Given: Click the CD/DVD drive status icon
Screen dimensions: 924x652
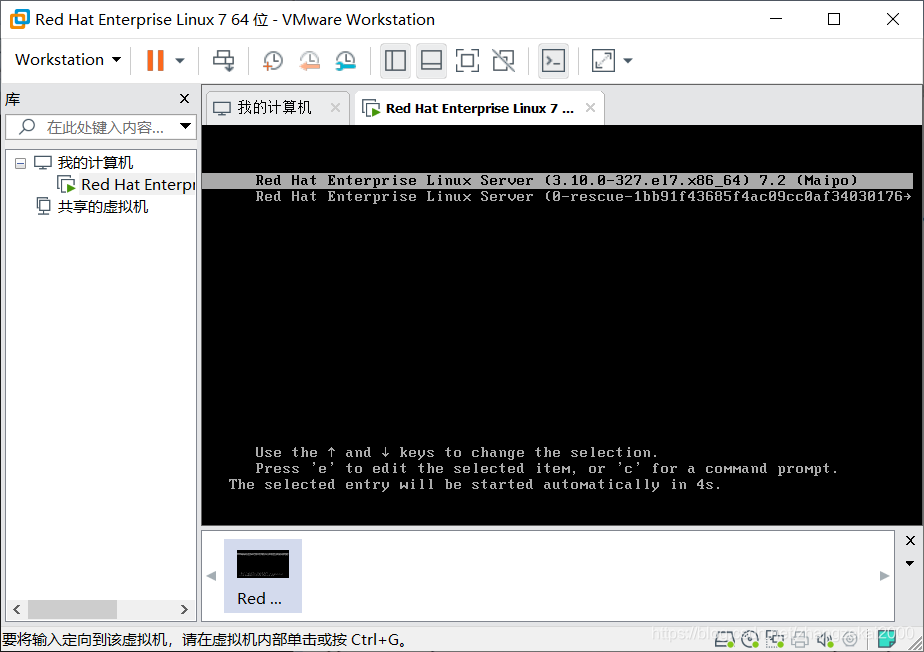Looking at the screenshot, I should (x=750, y=639).
